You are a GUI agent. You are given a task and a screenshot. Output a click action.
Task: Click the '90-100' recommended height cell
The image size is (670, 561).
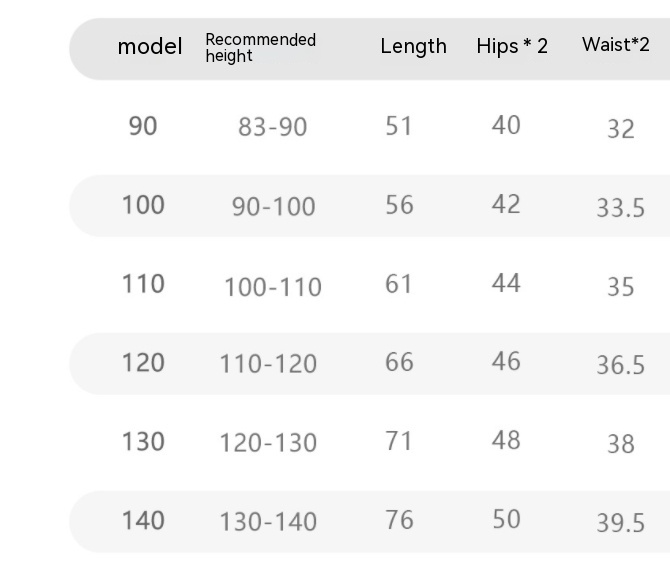273,207
